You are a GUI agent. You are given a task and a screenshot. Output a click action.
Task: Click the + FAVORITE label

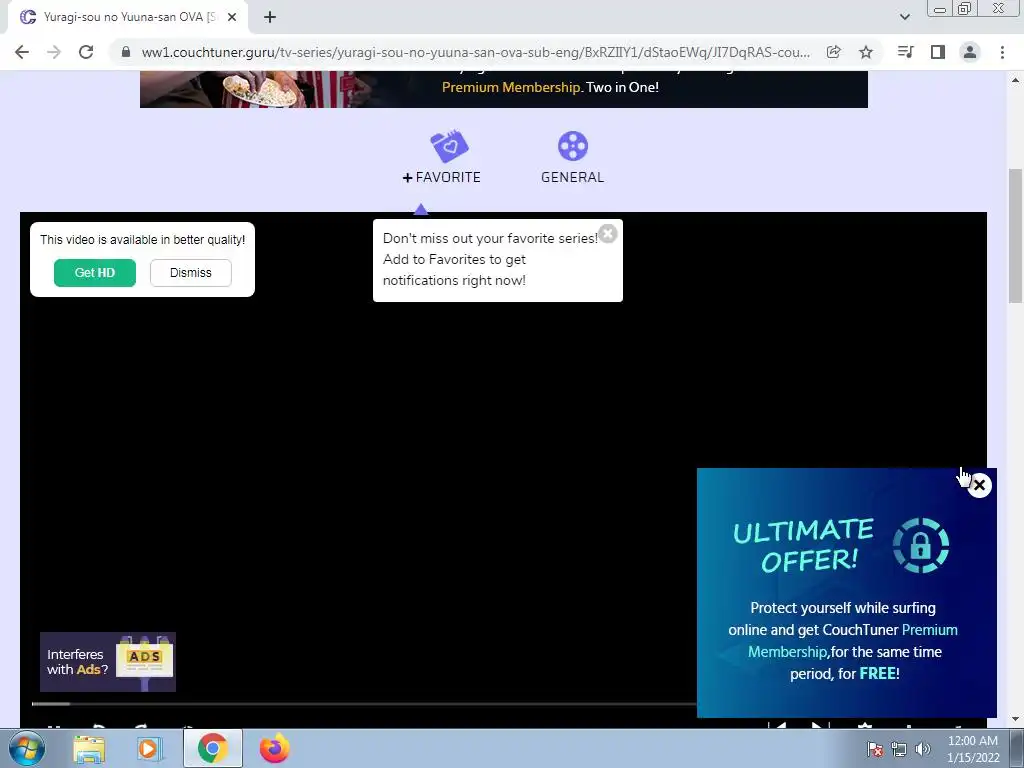441,178
